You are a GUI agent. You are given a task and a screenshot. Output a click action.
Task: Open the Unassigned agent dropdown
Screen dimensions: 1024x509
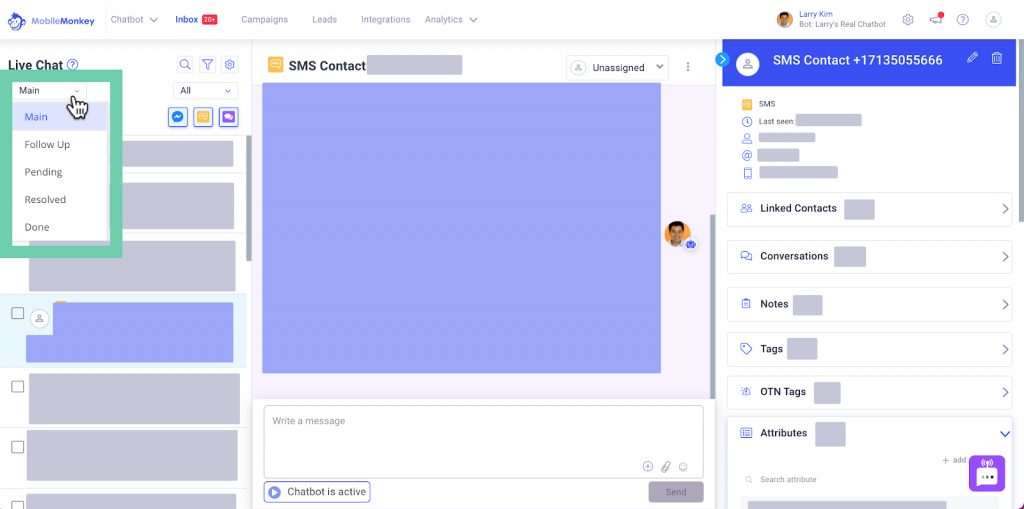point(617,67)
